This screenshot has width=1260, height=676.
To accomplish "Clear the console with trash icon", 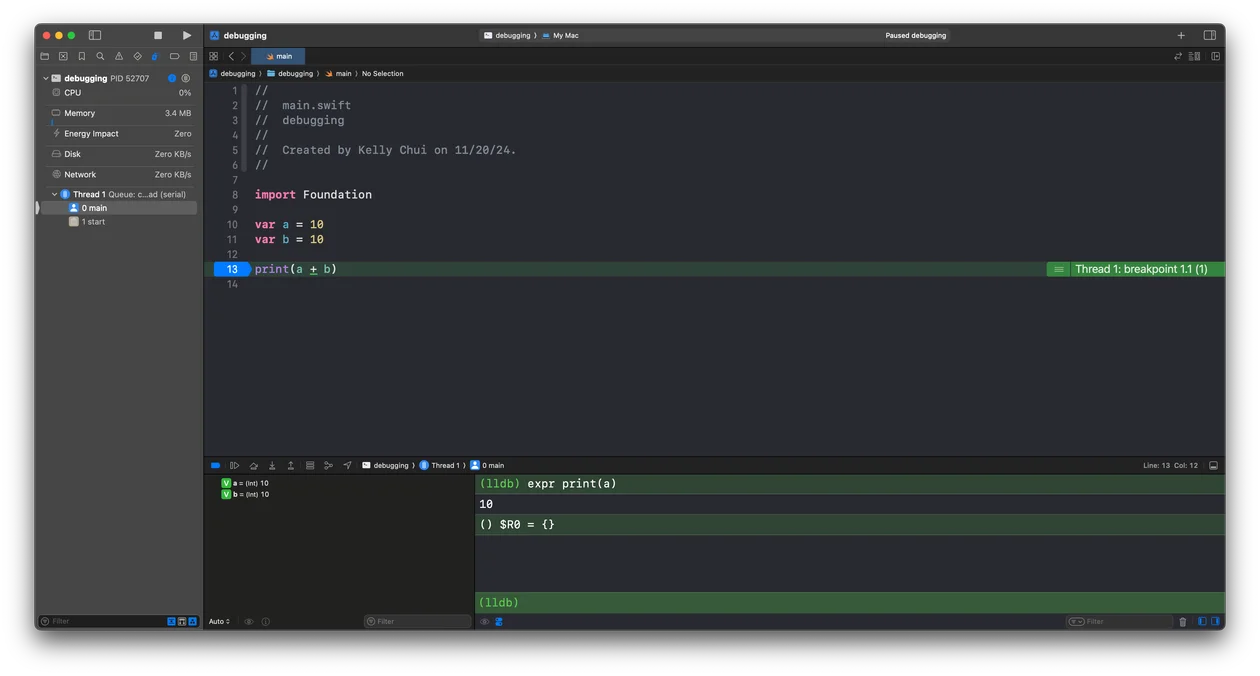I will (x=1183, y=621).
